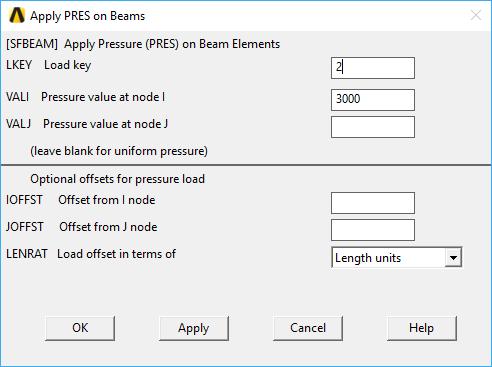Click the Optional offsets for pressure load label
Screen dimensions: 492x367
click(117, 179)
